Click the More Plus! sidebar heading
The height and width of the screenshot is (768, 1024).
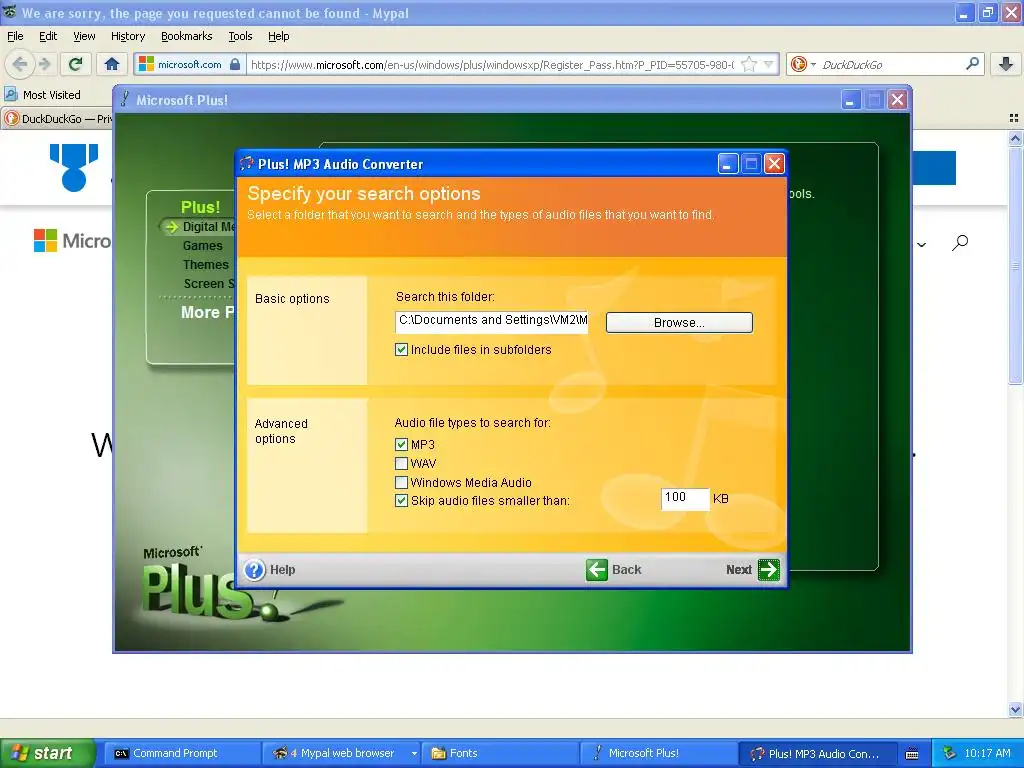click(207, 312)
